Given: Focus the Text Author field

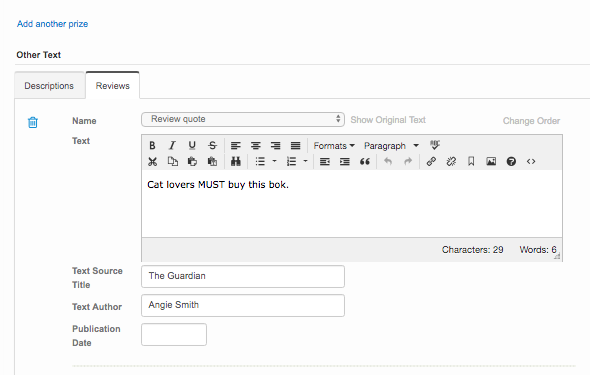Looking at the screenshot, I should 243,305.
